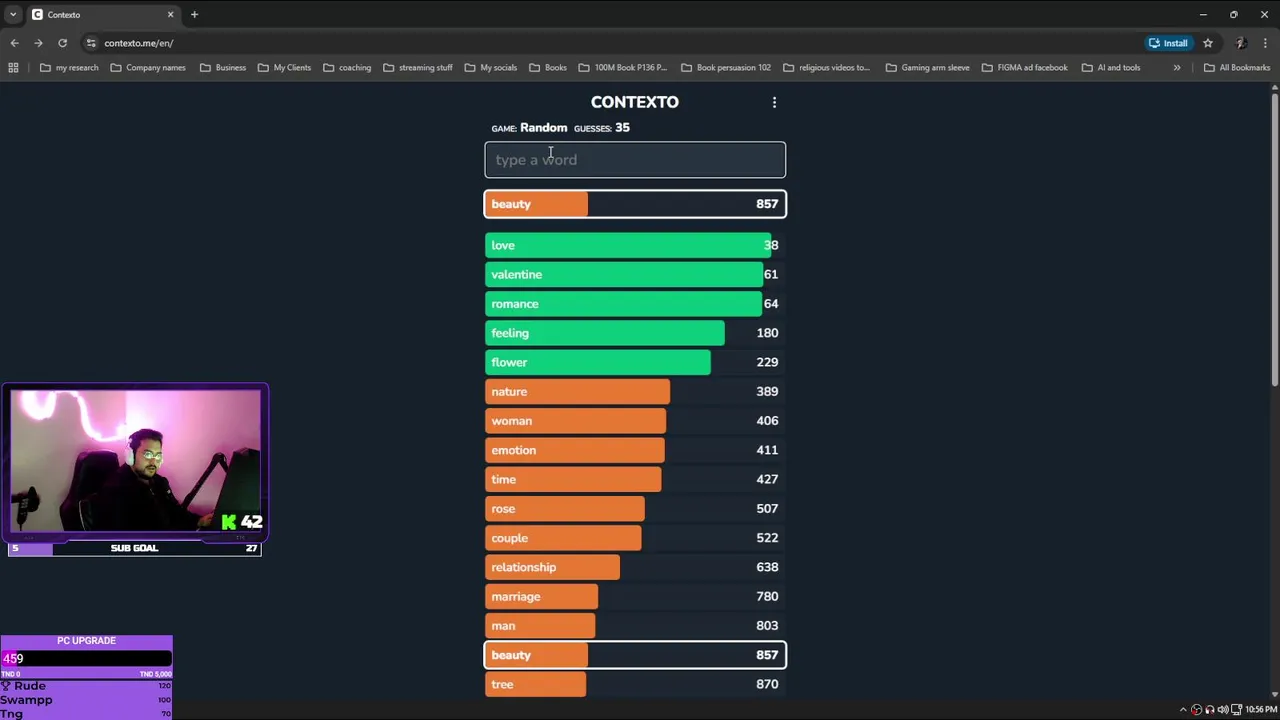Screen dimensions: 1280x720
Task: Click the CONTEXTO game title
Action: 635,102
